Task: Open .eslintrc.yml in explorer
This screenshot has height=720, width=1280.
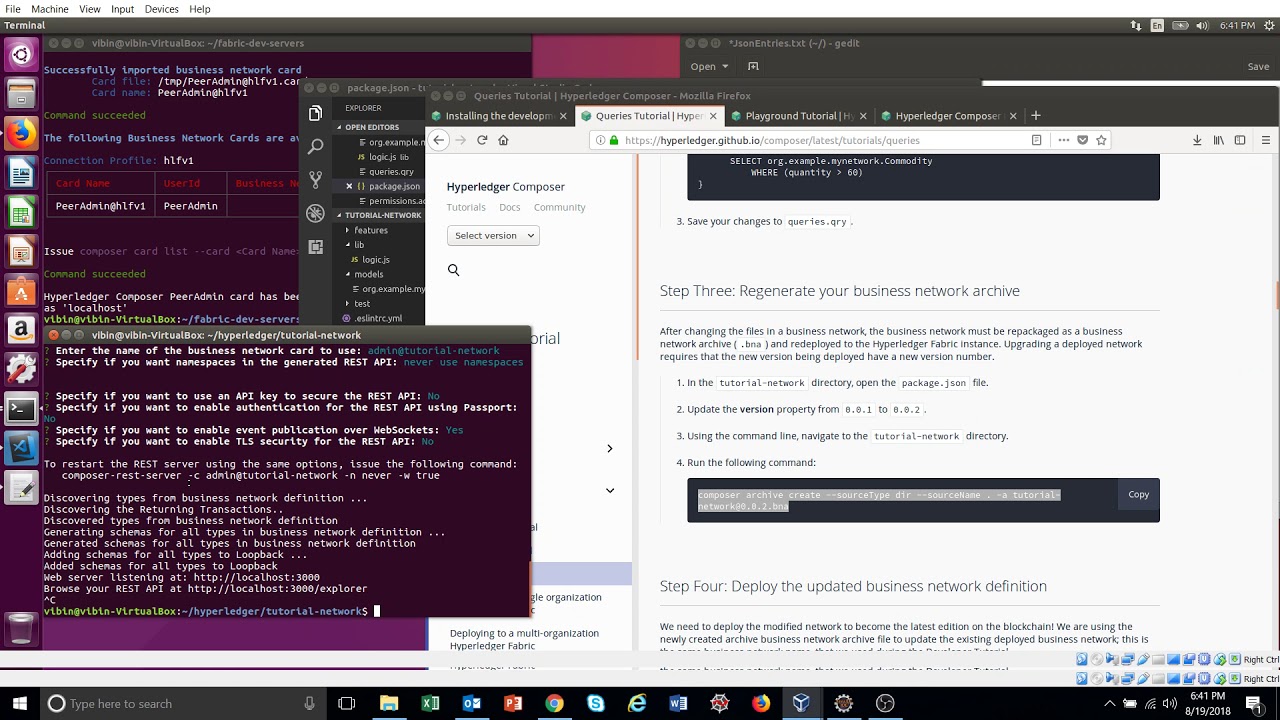Action: click(378, 318)
